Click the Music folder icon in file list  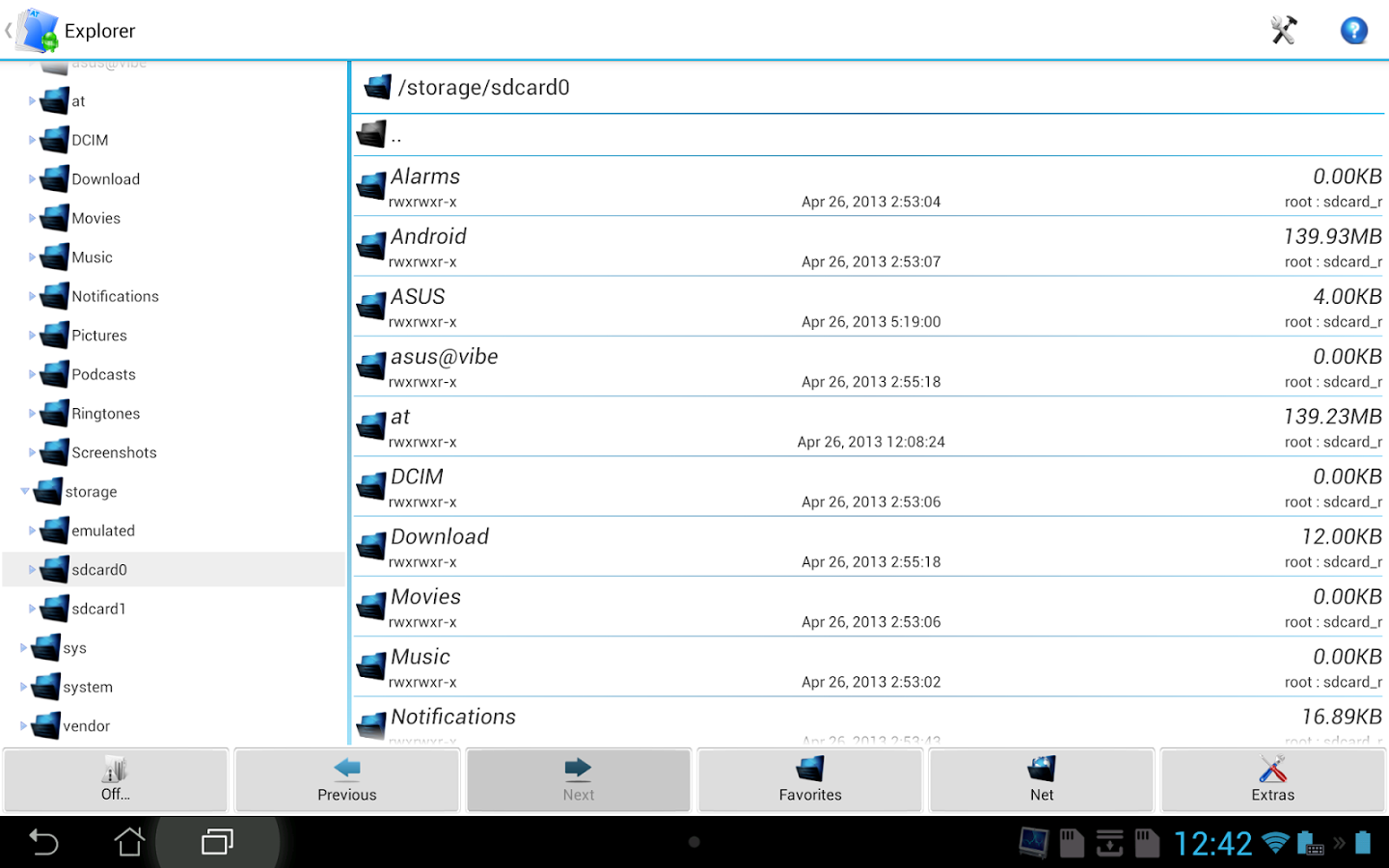tap(371, 665)
